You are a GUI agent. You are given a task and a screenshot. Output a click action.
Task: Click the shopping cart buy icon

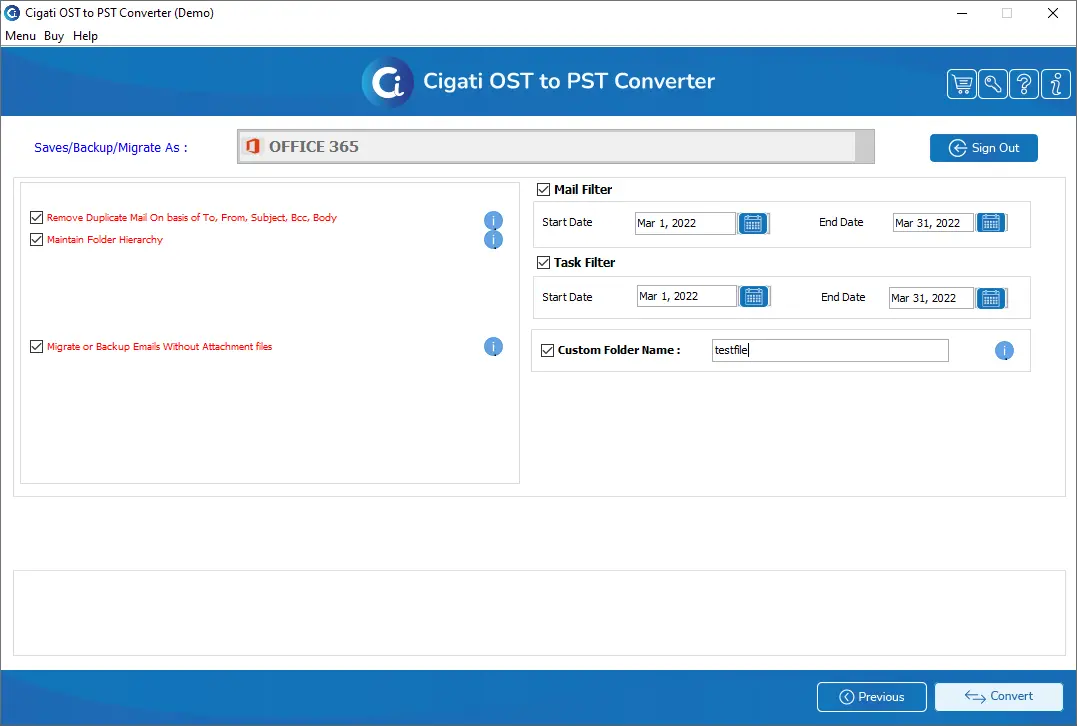962,84
